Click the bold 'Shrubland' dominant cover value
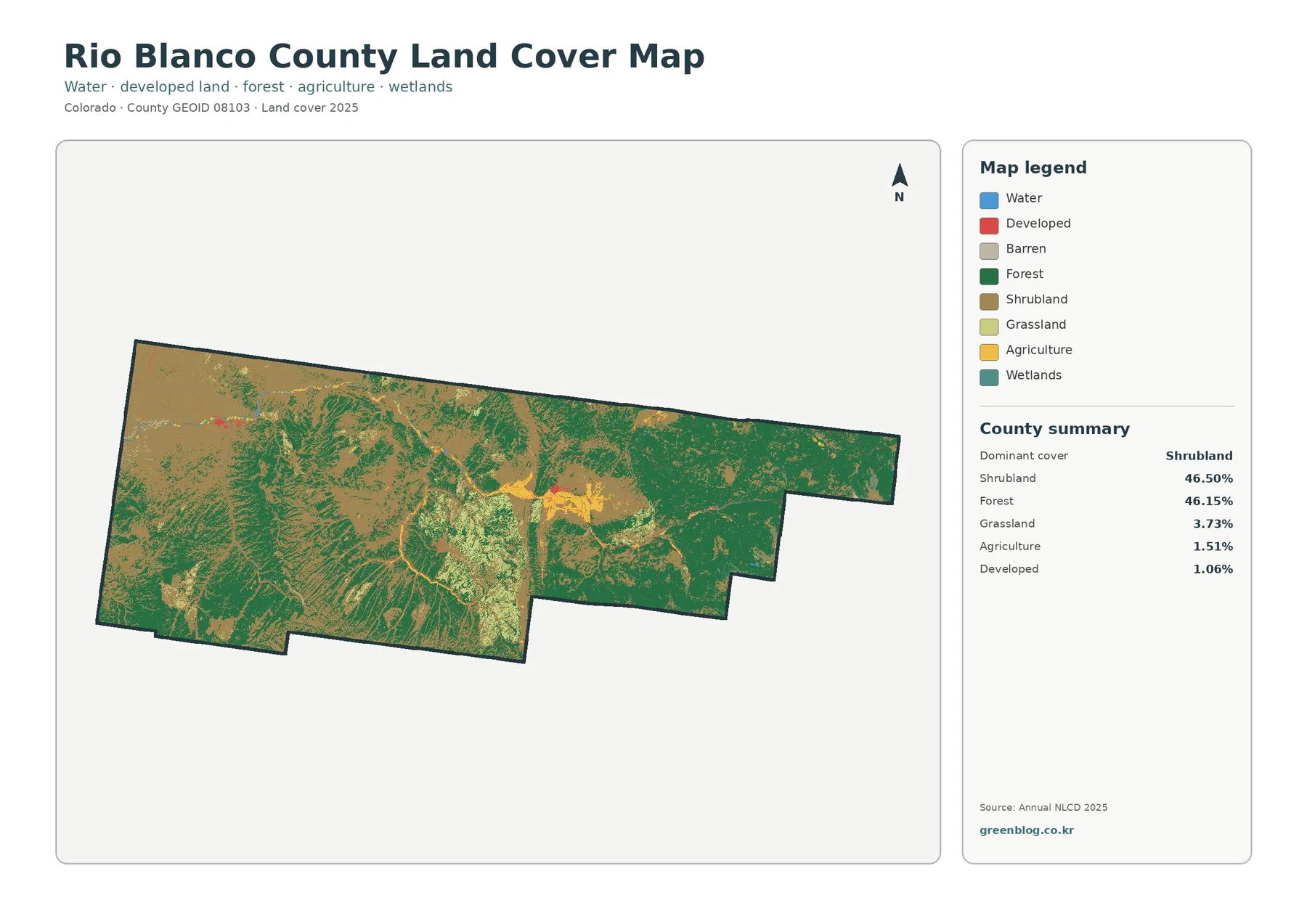This screenshot has width=1307, height=924. point(1200,456)
